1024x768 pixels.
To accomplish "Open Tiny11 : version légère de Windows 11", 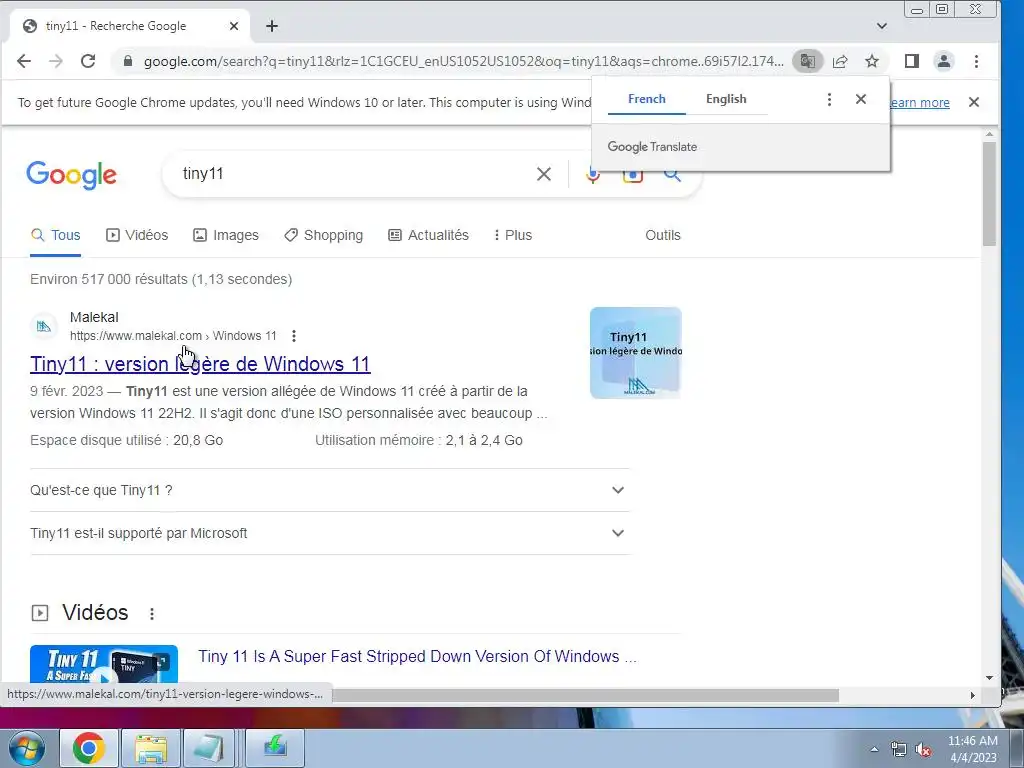I will [x=200, y=364].
